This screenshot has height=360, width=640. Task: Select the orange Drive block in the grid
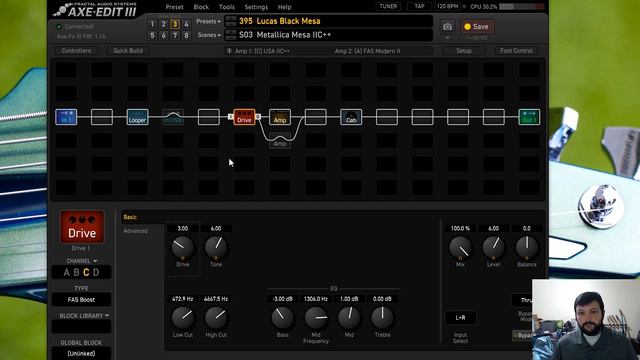point(244,117)
